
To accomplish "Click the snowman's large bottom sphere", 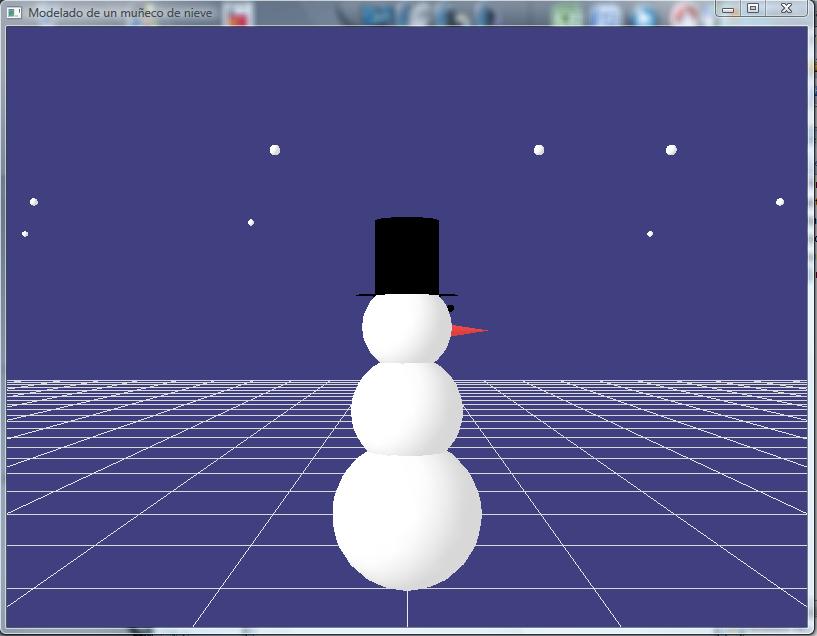I will tap(407, 521).
